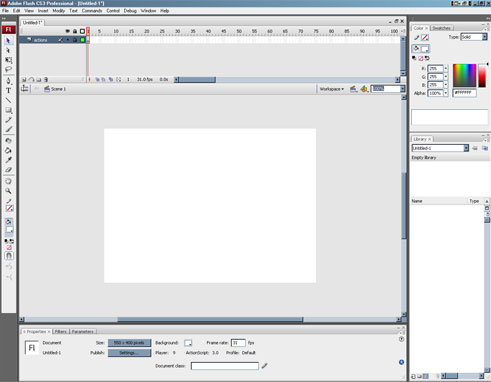This screenshot has width=491, height=382.
Task: Click frame 1 playhead on timeline
Action: (x=88, y=31)
